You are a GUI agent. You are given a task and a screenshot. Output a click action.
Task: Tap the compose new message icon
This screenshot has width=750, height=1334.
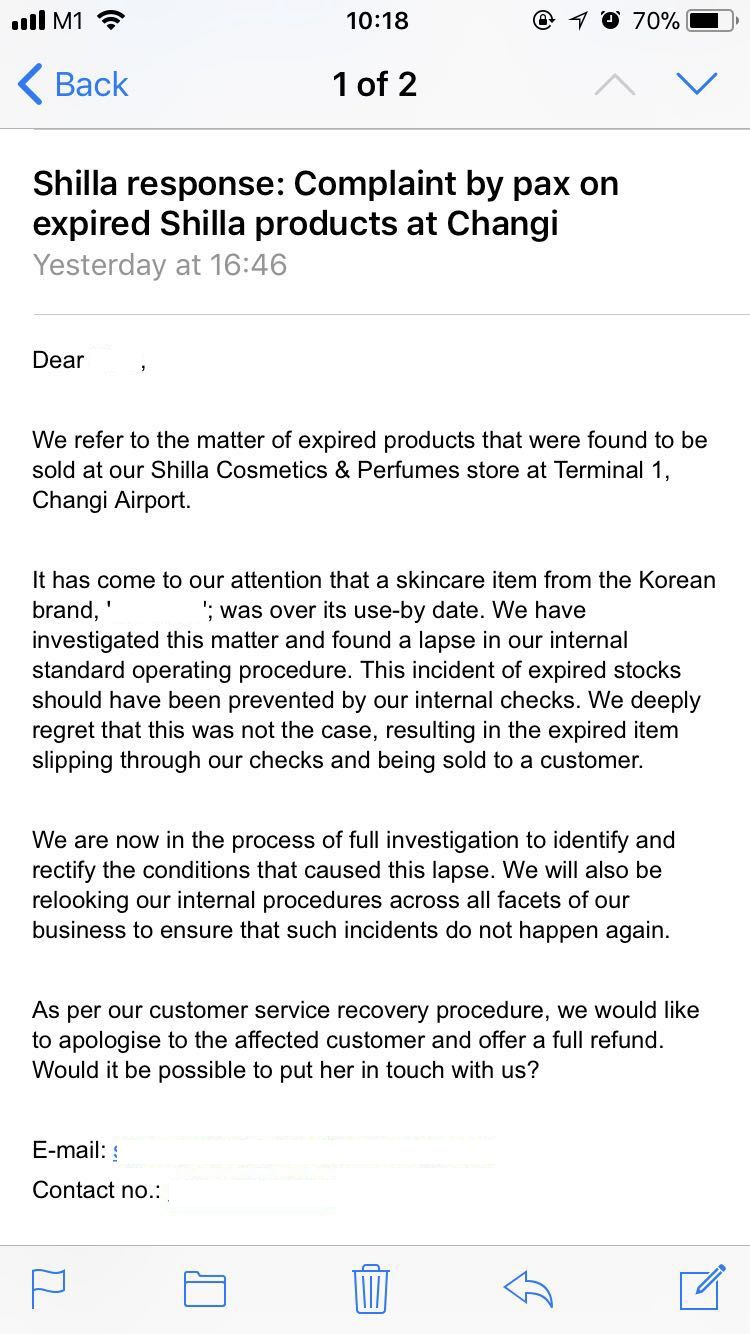702,1287
